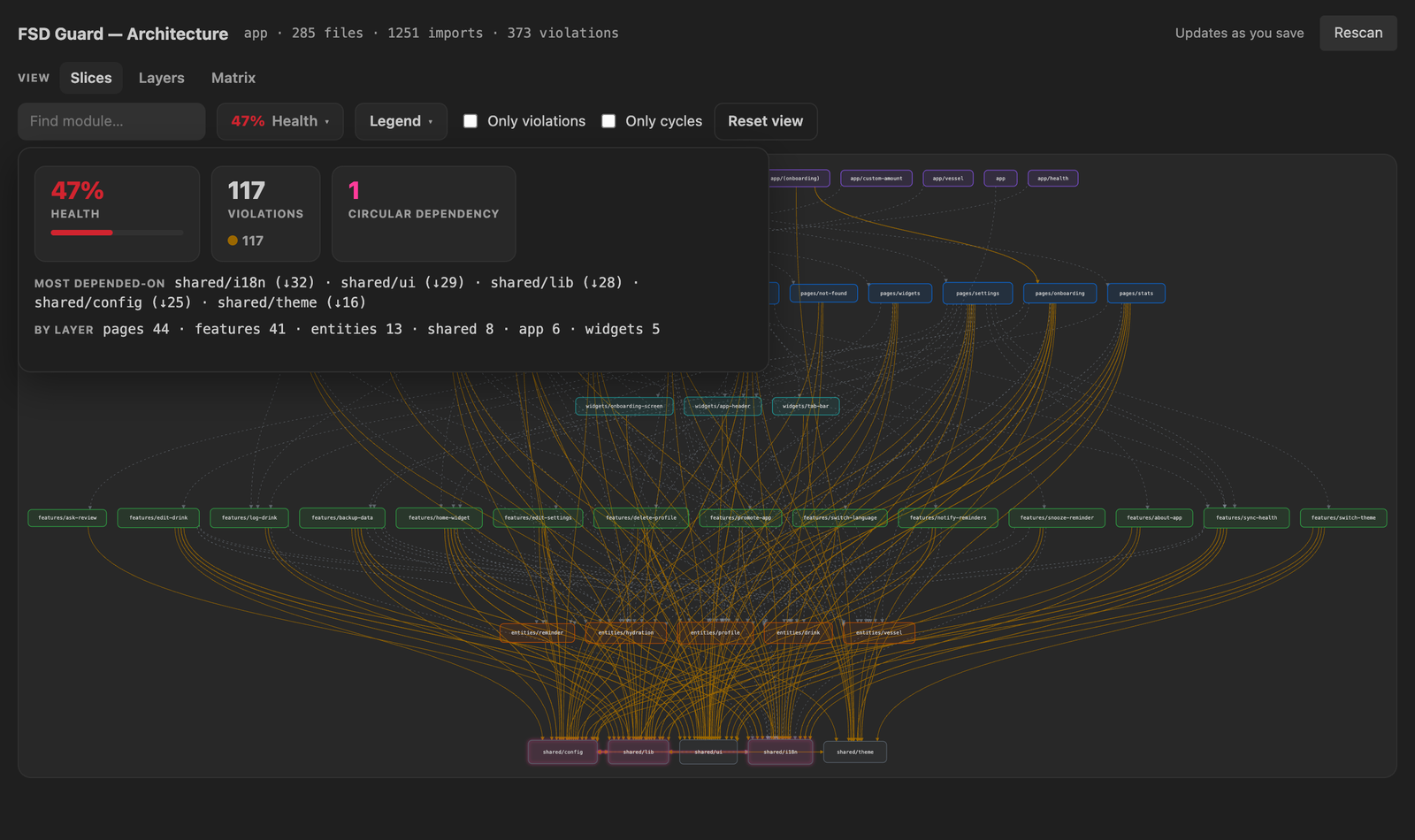1415x840 pixels.
Task: Select the 117 Violations card
Action: 265,213
